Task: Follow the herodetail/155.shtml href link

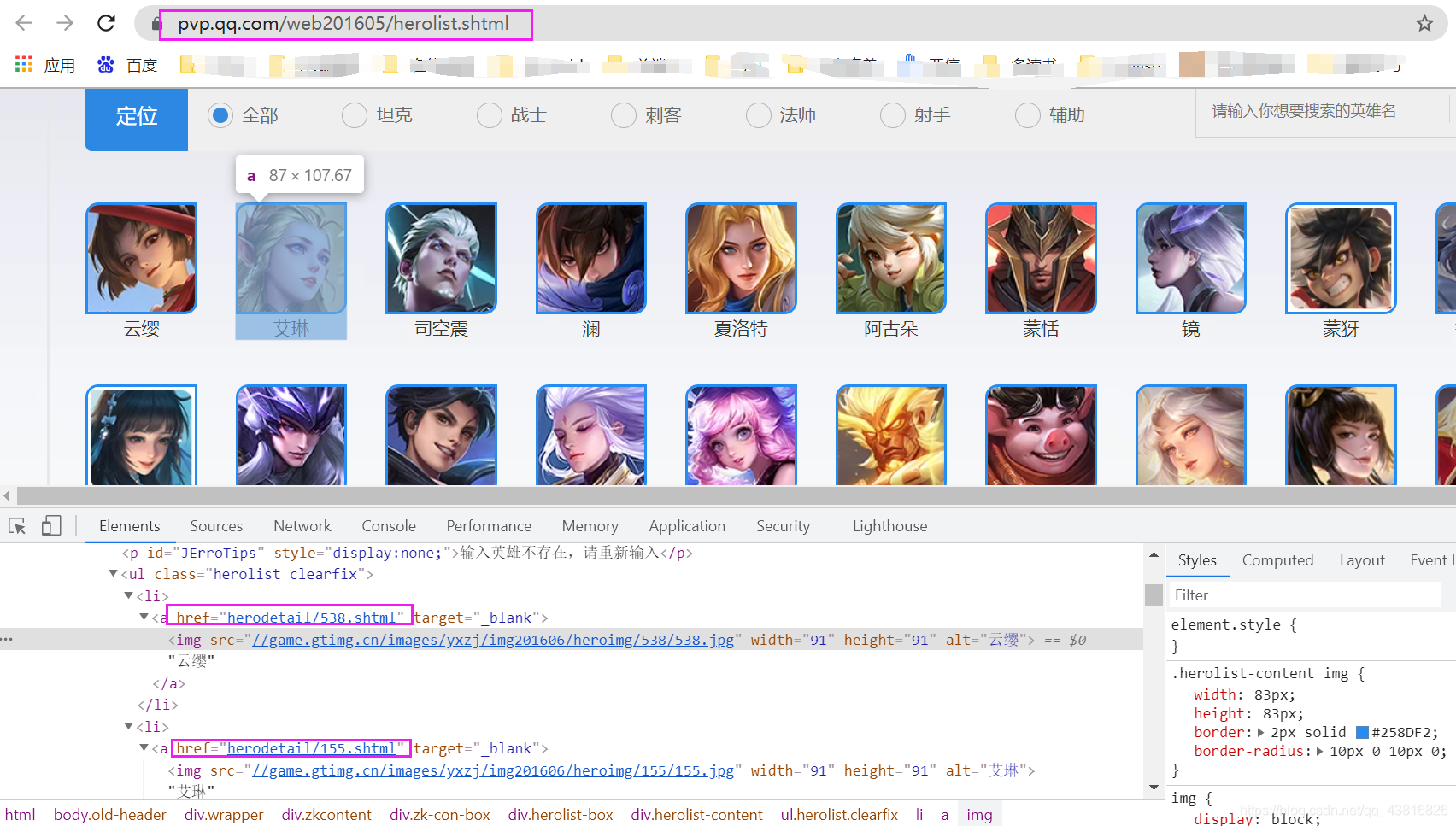Action: [311, 748]
